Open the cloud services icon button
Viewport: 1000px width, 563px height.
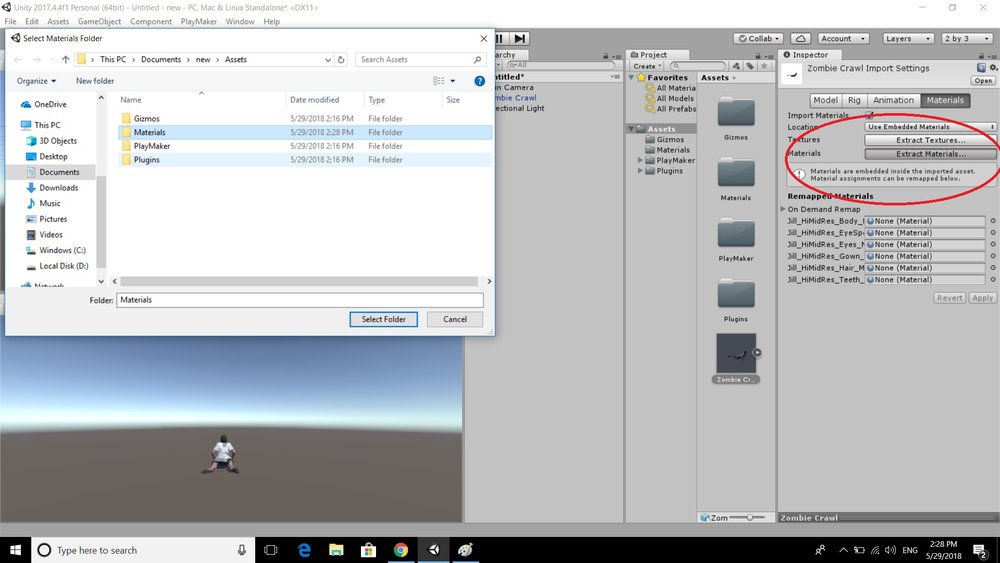(x=800, y=38)
